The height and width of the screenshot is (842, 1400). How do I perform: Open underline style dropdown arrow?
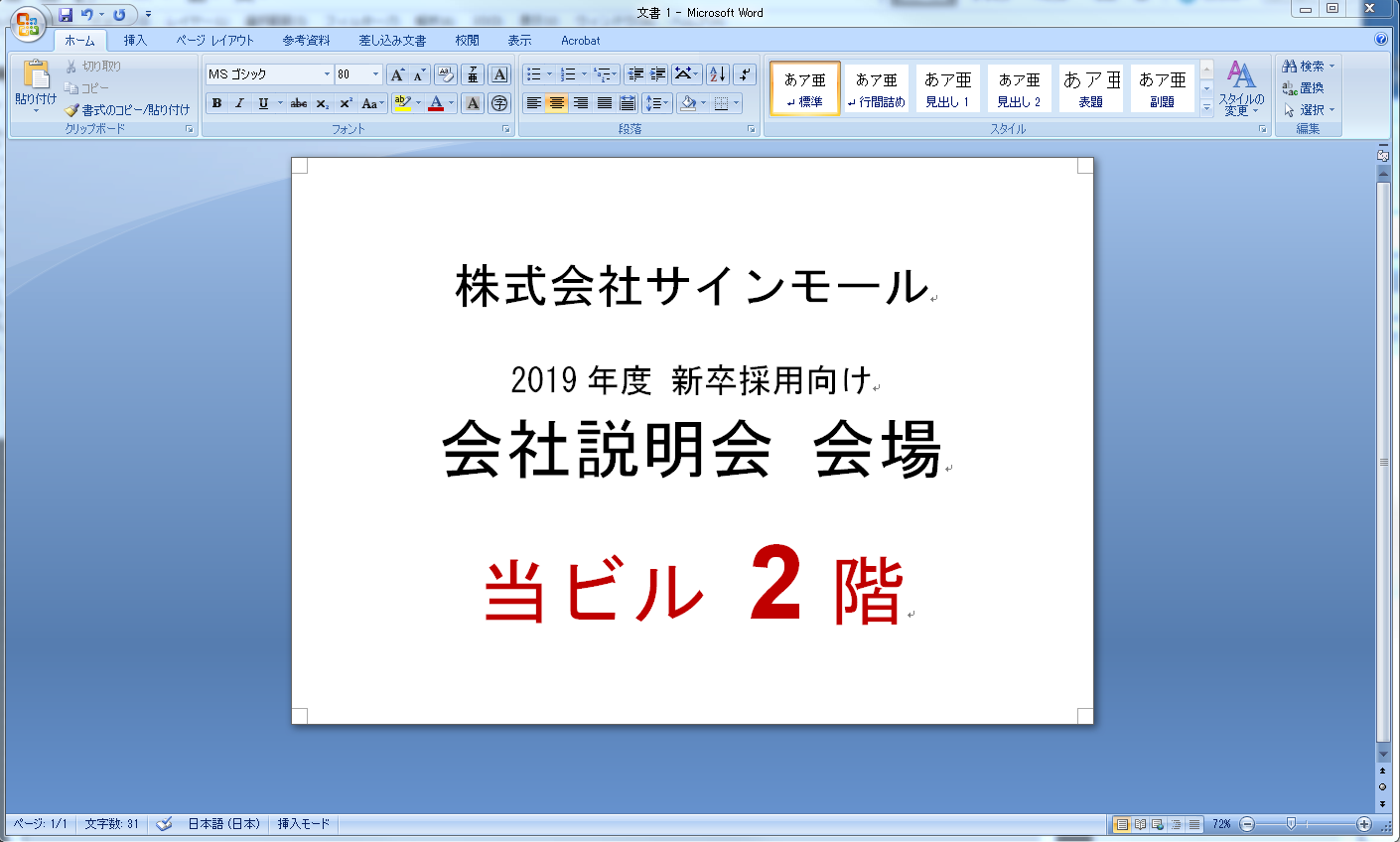280,103
